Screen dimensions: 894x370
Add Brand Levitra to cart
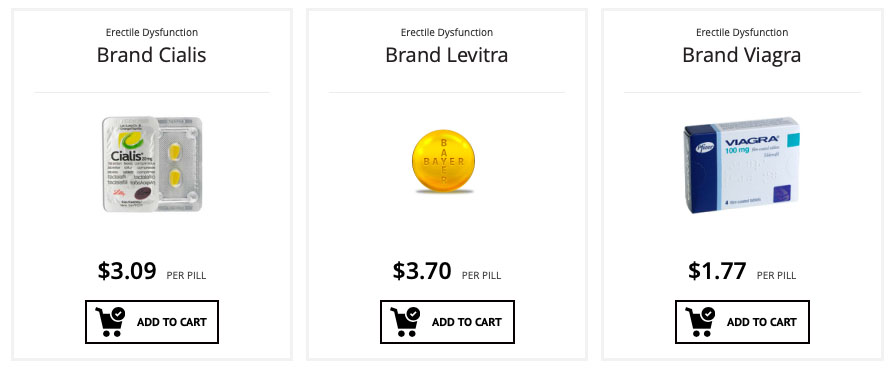click(447, 322)
